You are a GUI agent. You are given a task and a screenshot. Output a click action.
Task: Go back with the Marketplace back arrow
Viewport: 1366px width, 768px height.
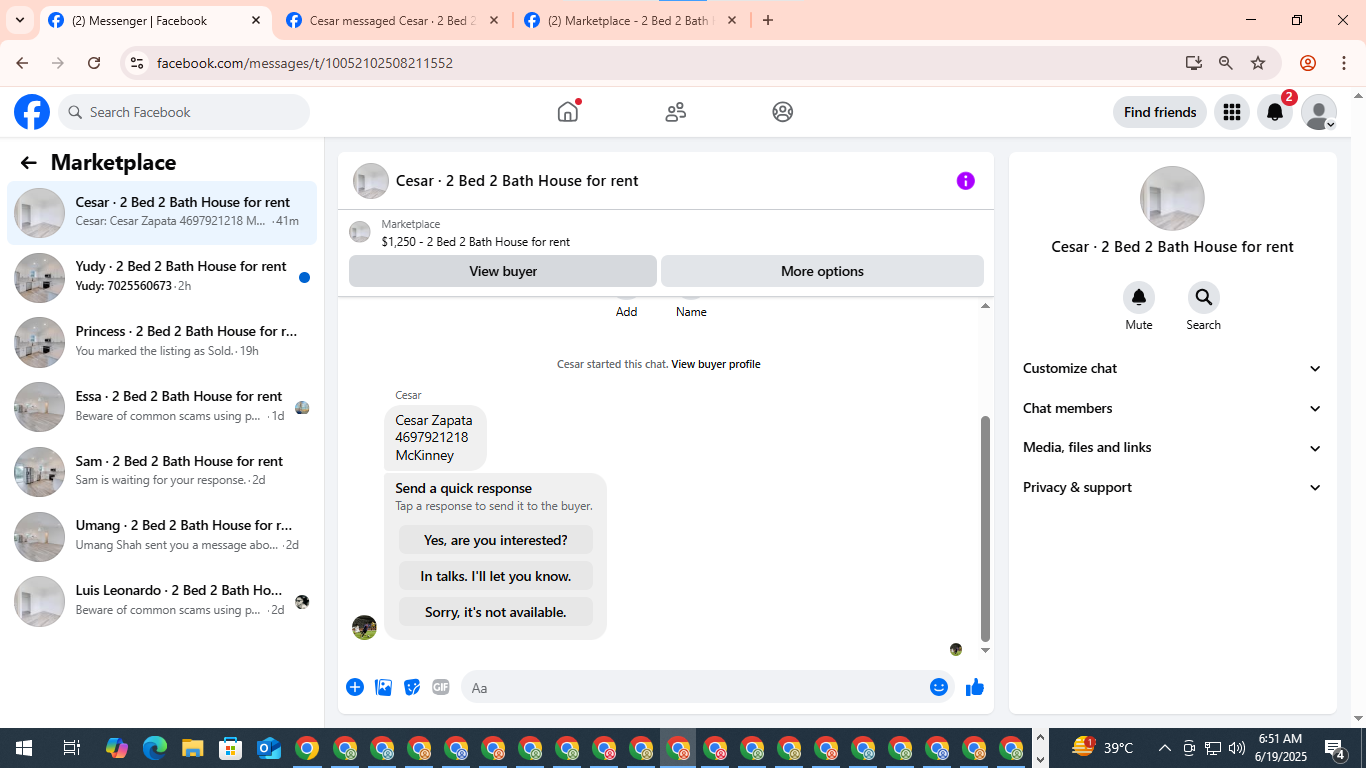[x=28, y=163]
